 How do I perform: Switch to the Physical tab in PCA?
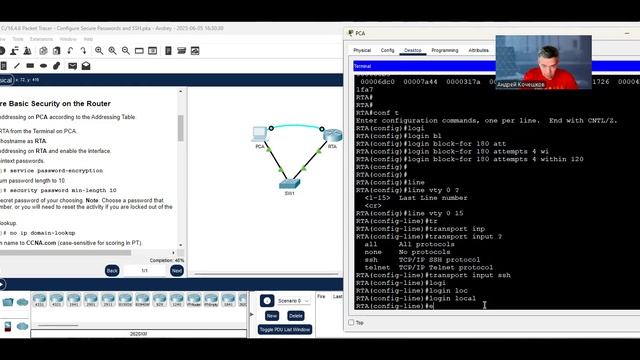[362, 50]
